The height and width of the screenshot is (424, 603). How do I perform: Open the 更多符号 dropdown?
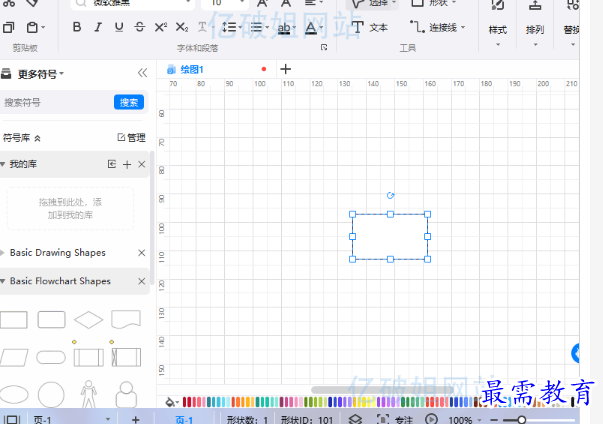click(x=41, y=74)
